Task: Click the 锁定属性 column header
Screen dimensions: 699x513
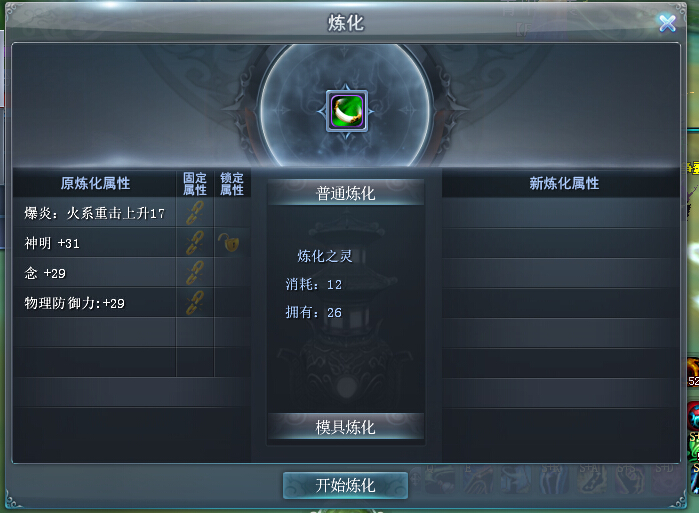Action: tap(232, 184)
